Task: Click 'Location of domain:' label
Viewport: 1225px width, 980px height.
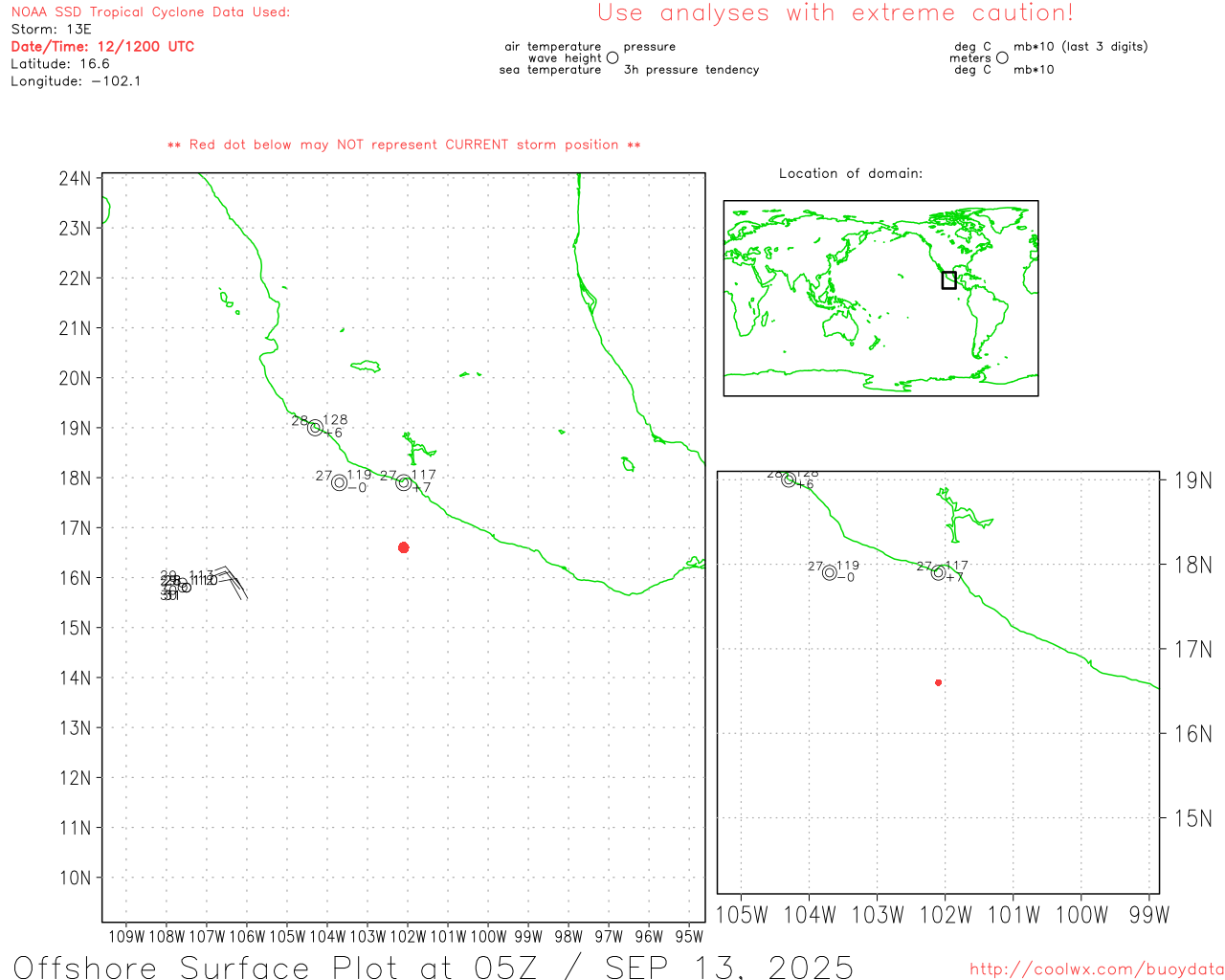Action: (851, 173)
